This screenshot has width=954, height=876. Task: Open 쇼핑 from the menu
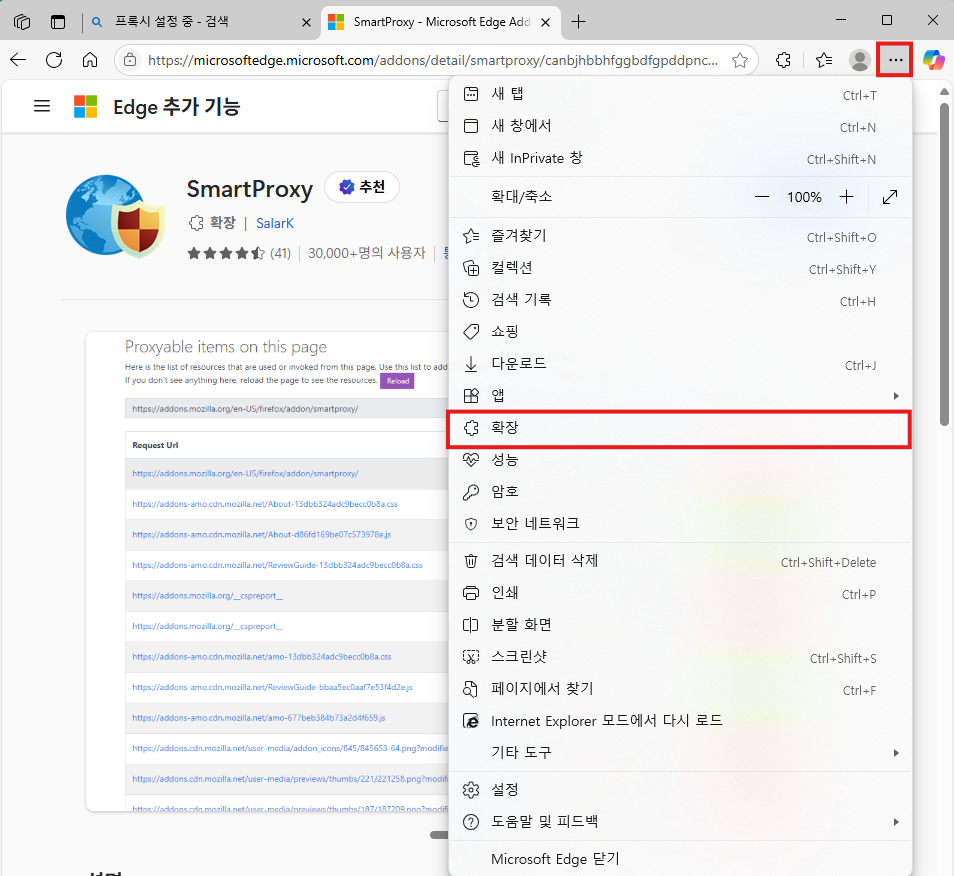click(x=680, y=332)
